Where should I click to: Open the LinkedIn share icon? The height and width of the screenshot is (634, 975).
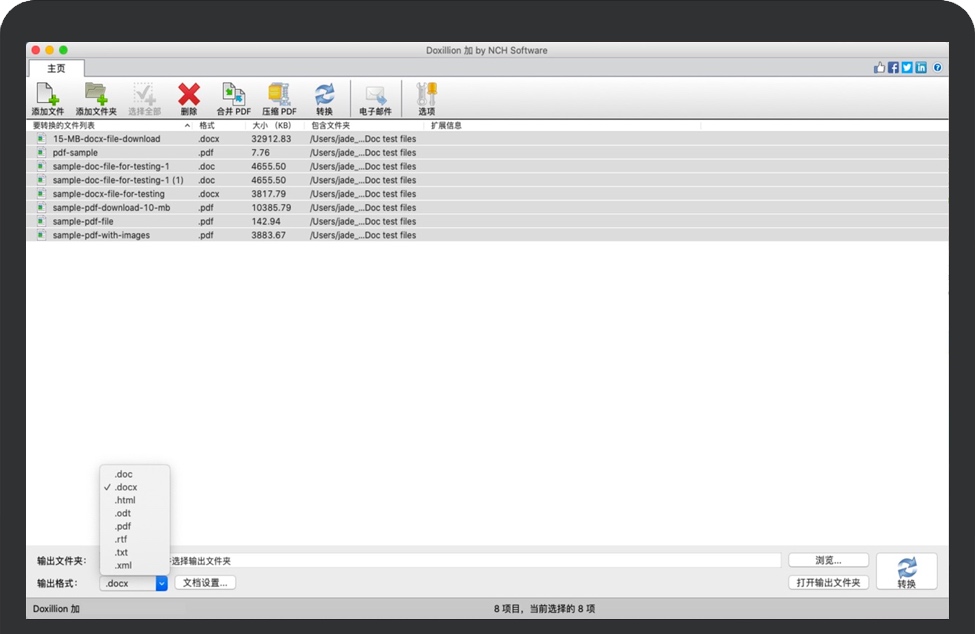pyautogui.click(x=921, y=68)
